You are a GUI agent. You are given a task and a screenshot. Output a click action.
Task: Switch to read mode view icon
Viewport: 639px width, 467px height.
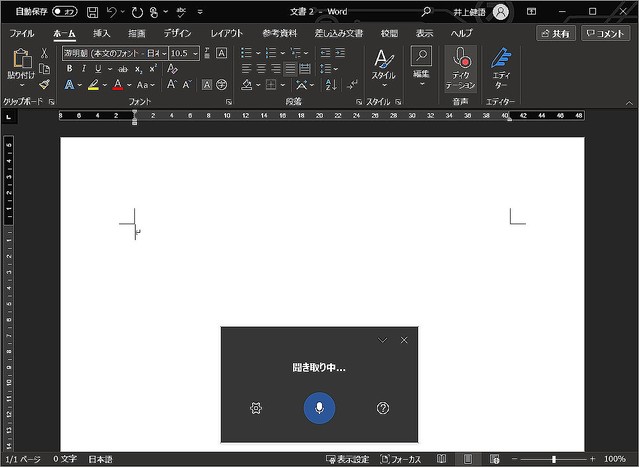[x=441, y=459]
